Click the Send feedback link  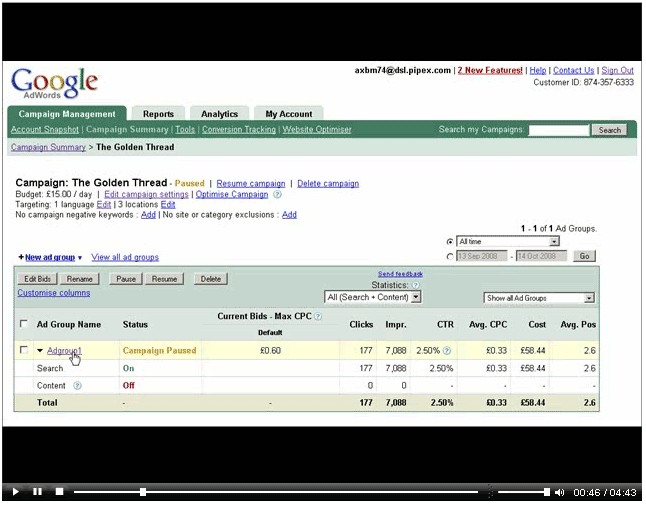[400, 274]
